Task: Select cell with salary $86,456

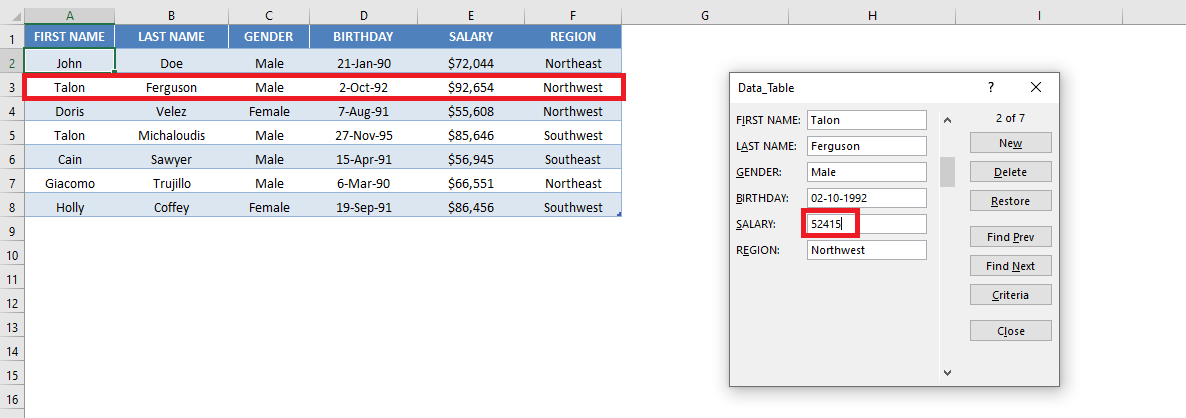Action: [x=470, y=207]
